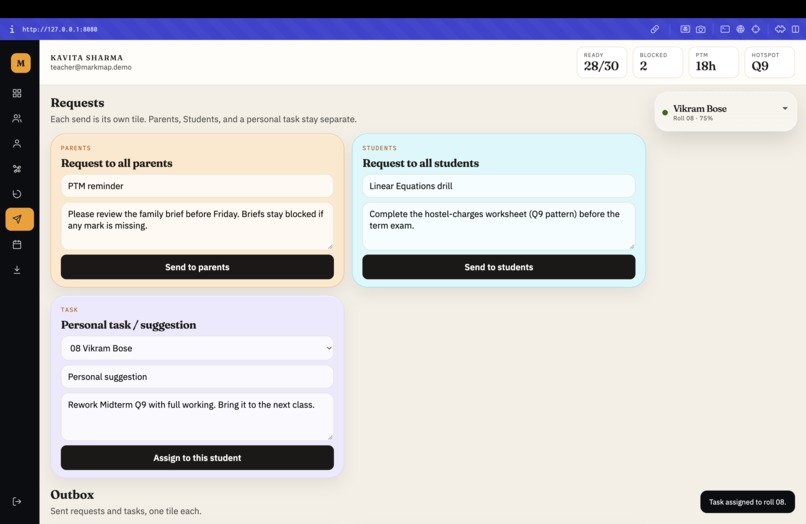Click the Personal suggestion title field
Image resolution: width=806 pixels, height=524 pixels.
tap(197, 377)
